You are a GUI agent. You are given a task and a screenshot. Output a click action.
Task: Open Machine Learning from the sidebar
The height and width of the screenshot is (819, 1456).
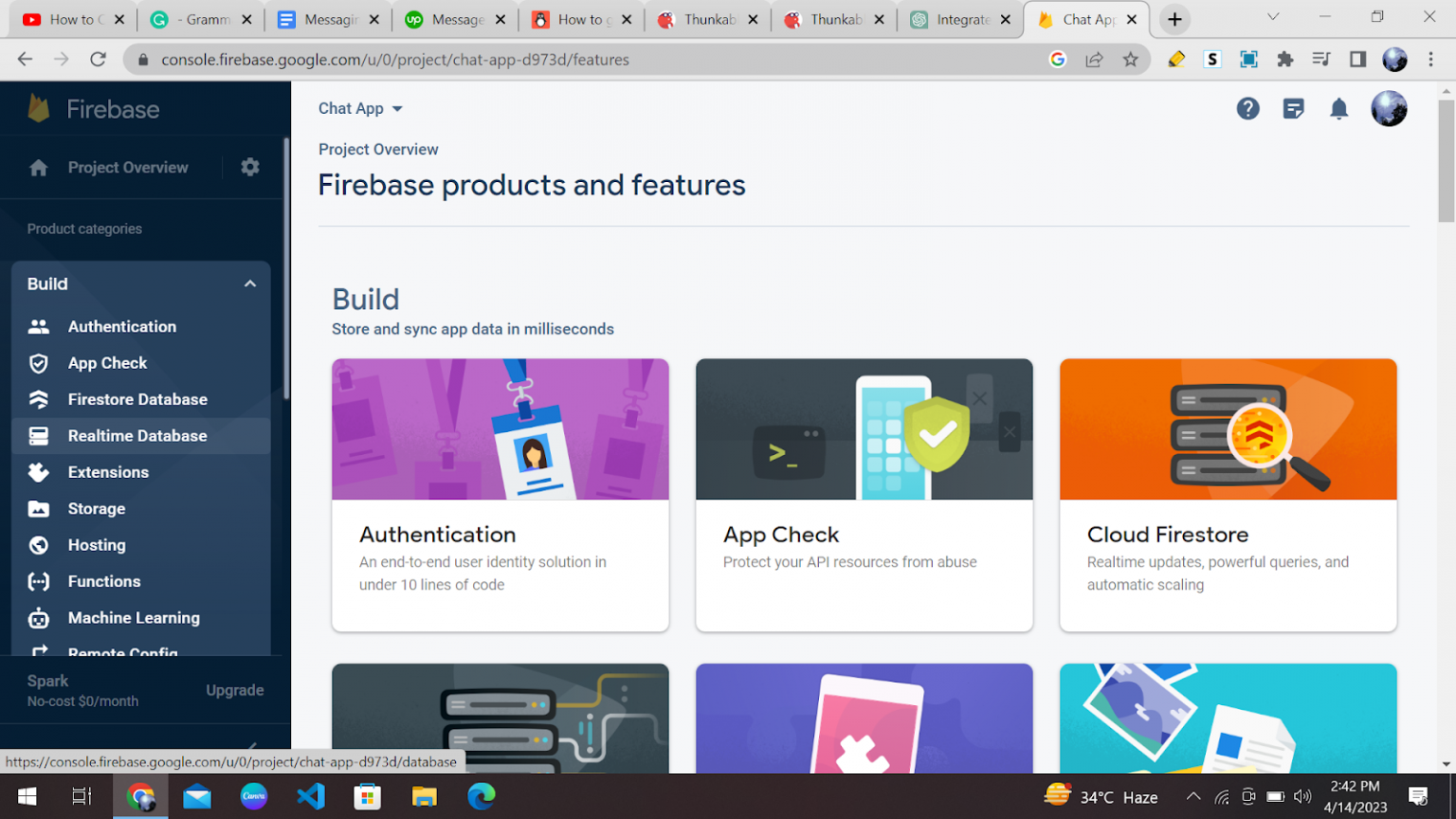click(x=134, y=617)
